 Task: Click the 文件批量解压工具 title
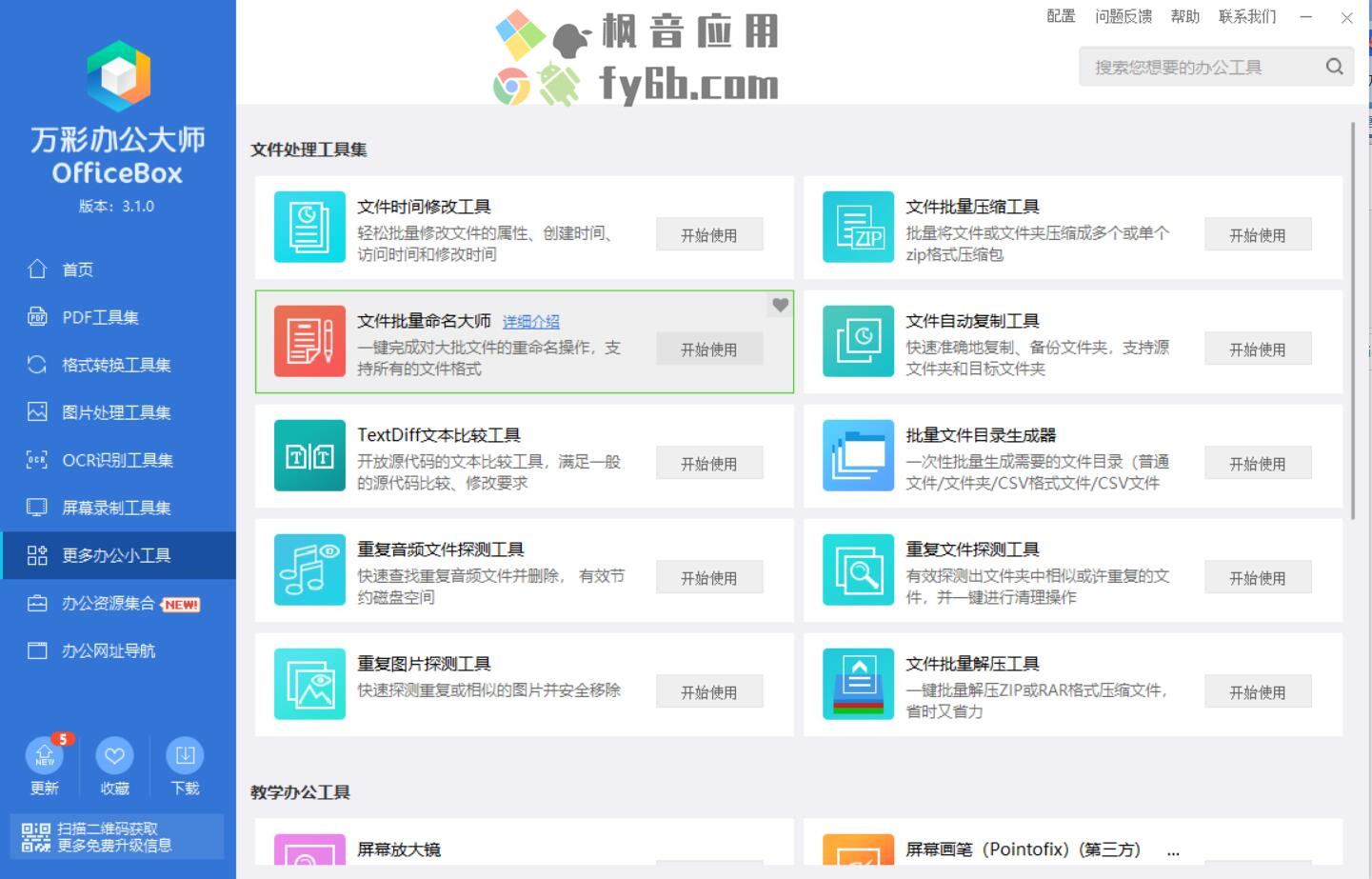point(972,664)
